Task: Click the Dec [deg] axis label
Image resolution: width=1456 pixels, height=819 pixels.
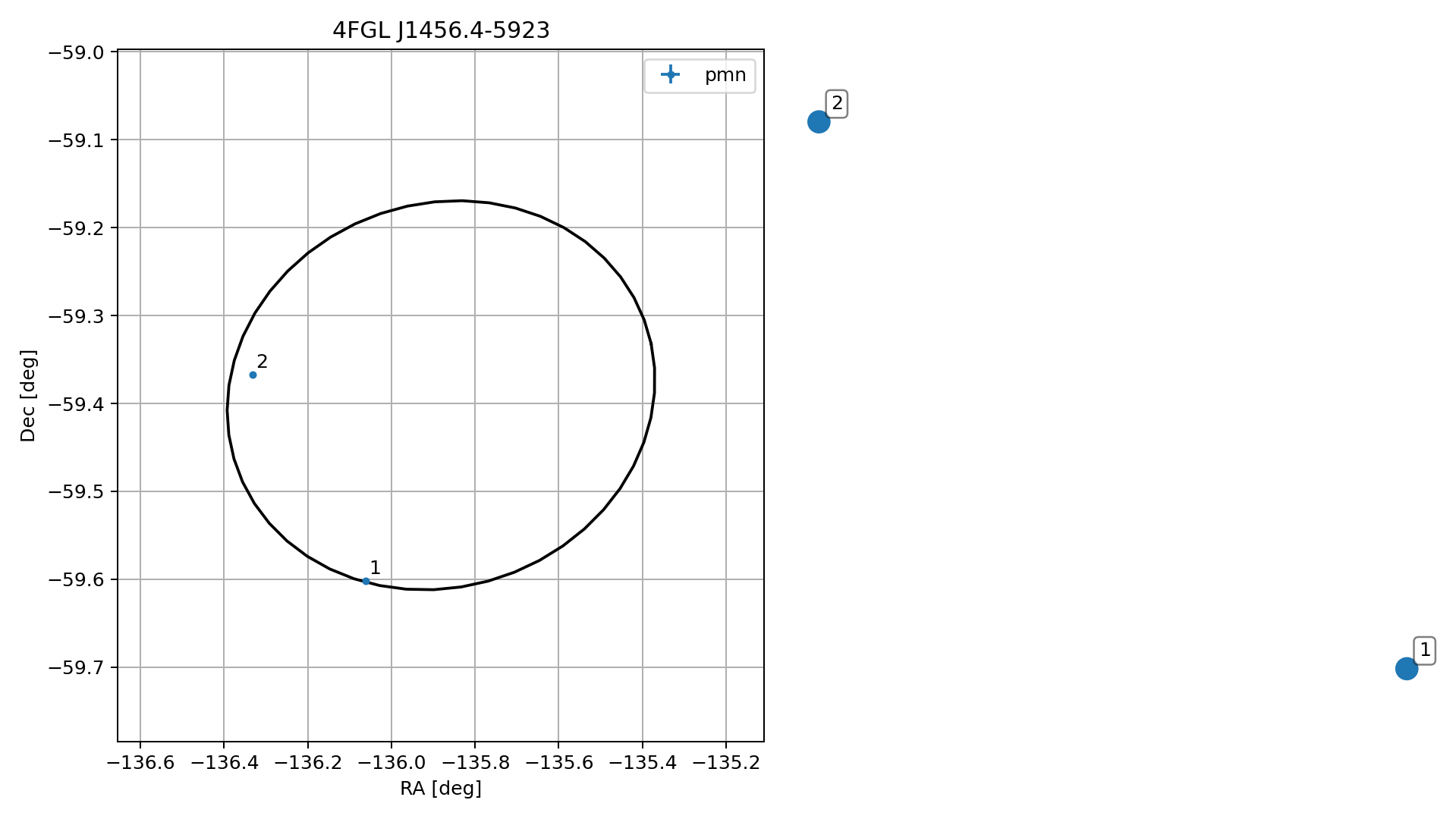Action: [x=28, y=395]
